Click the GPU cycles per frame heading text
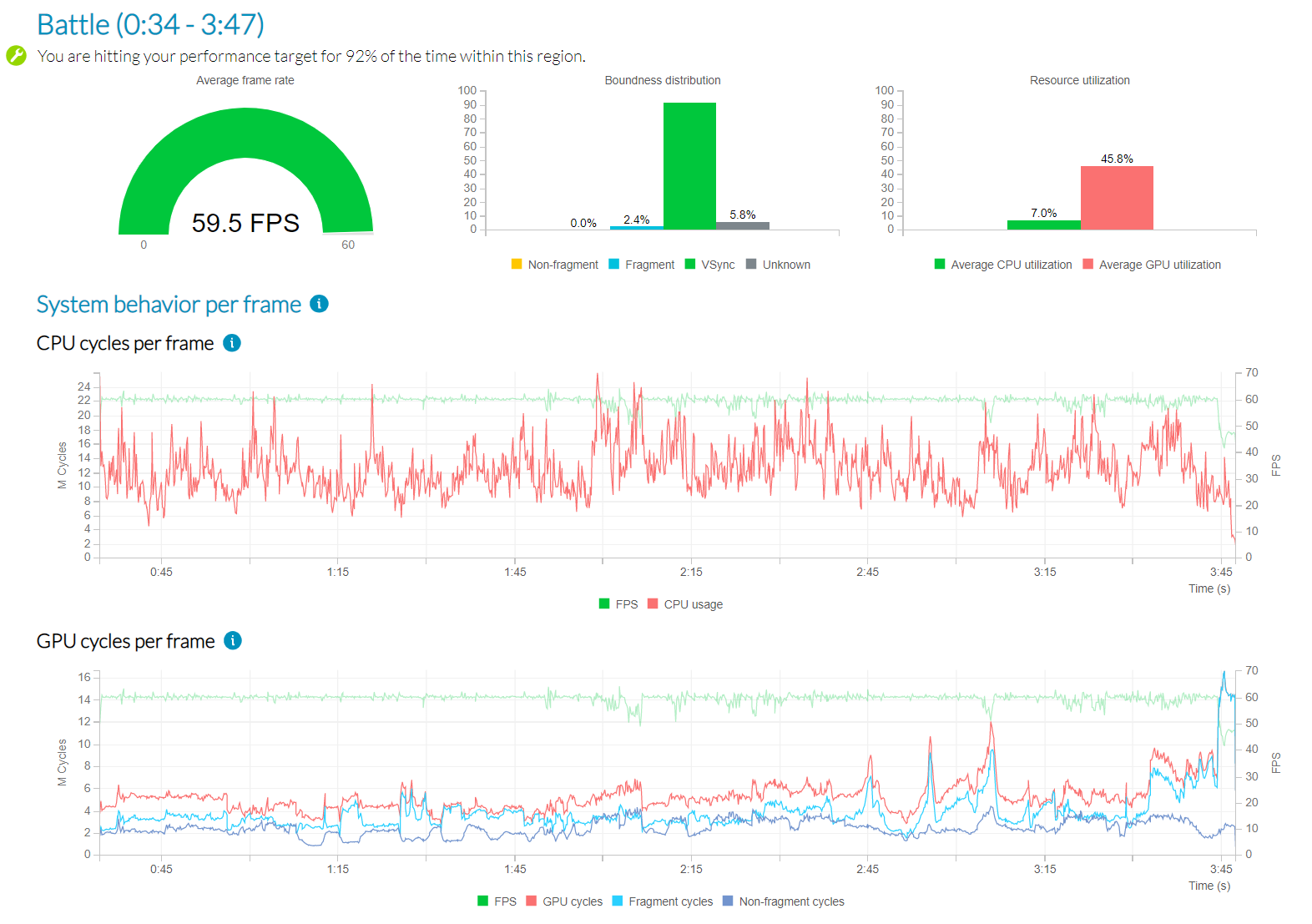The height and width of the screenshot is (924, 1312). [x=126, y=641]
